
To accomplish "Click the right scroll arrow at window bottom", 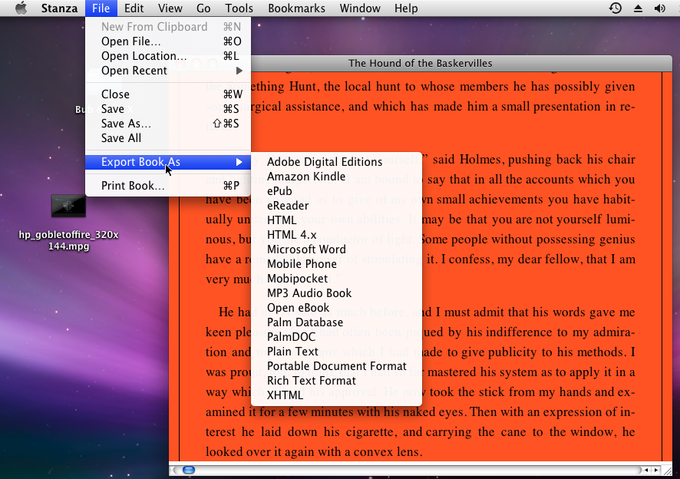I will [656, 470].
